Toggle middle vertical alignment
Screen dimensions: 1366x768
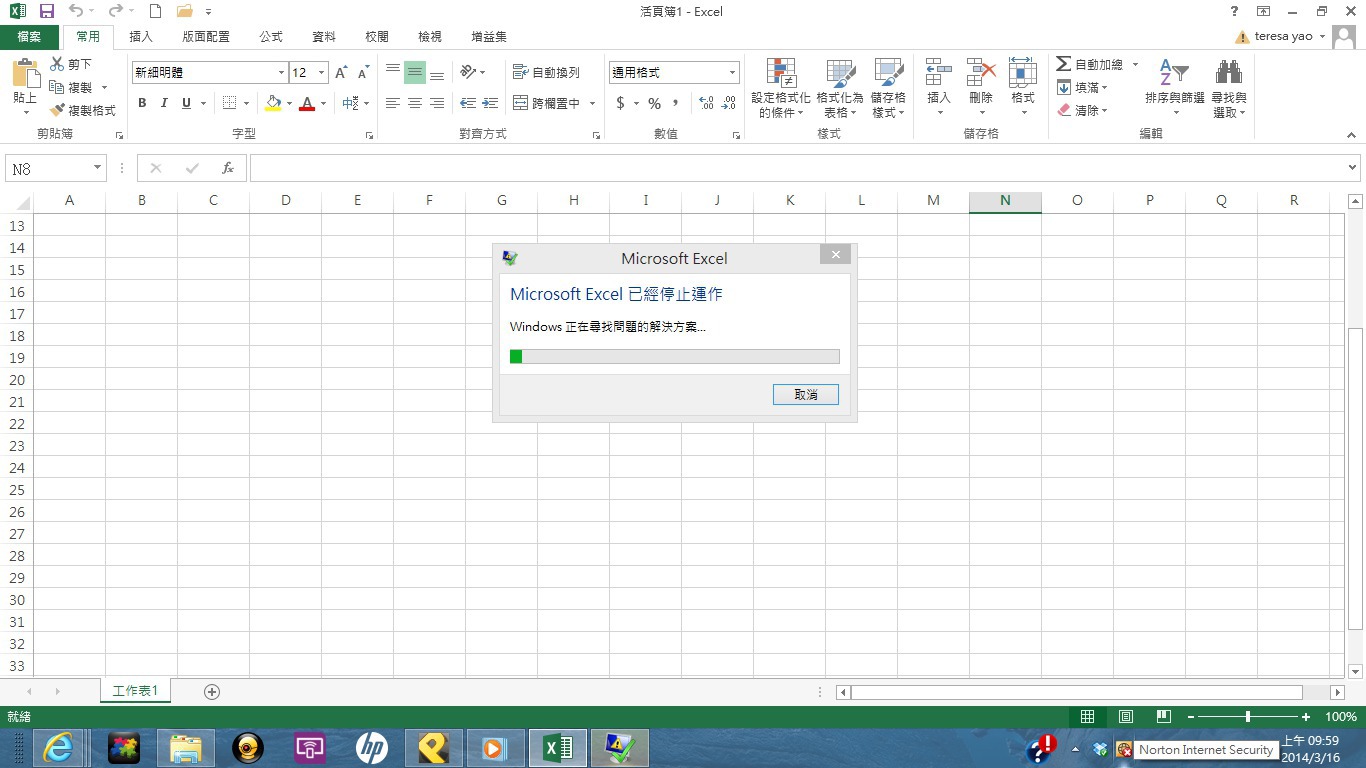coord(415,73)
